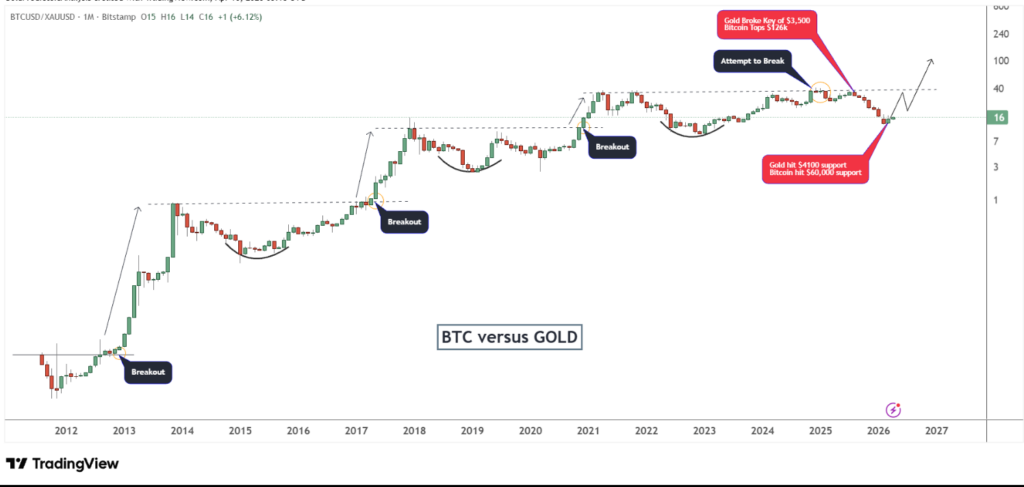Click the green current price tag 16
The width and height of the screenshot is (1024, 487).
pos(999,118)
